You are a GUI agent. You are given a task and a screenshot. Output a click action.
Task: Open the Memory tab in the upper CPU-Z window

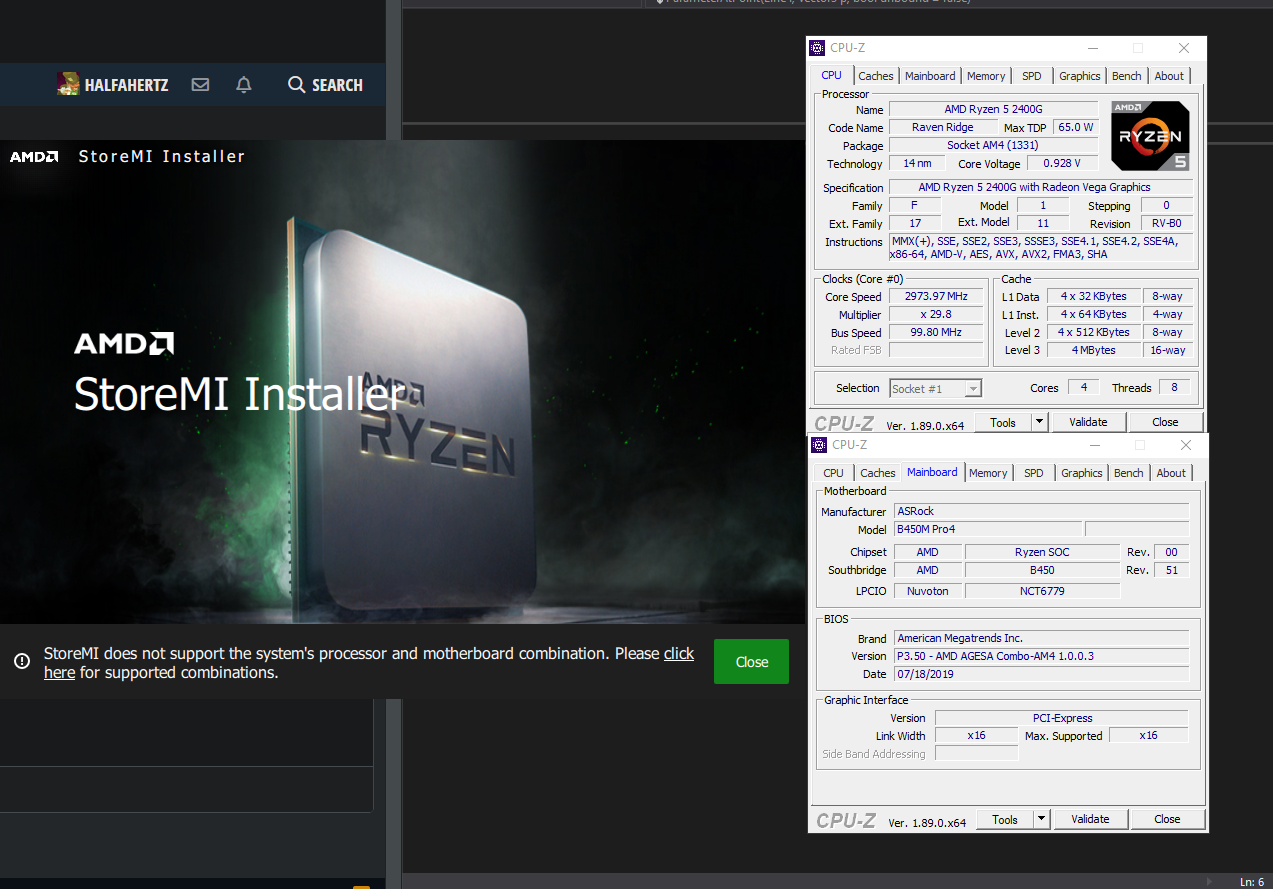[986, 76]
